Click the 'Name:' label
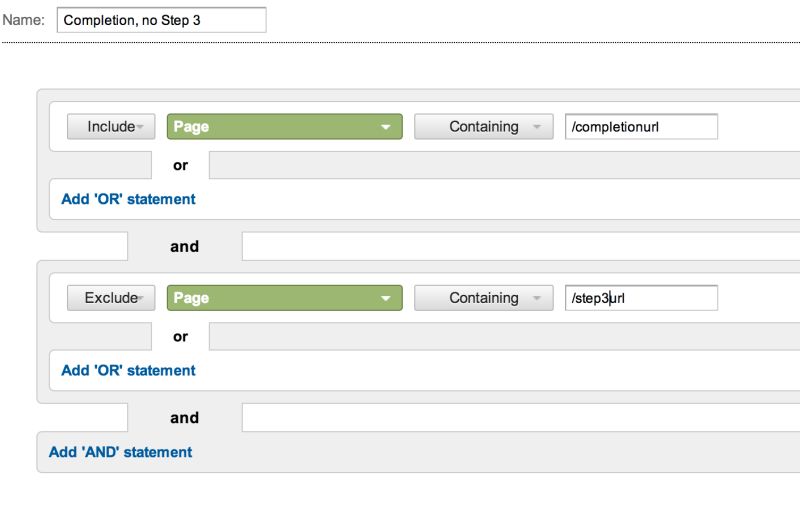Image resolution: width=800 pixels, height=506 pixels. click(x=23, y=20)
